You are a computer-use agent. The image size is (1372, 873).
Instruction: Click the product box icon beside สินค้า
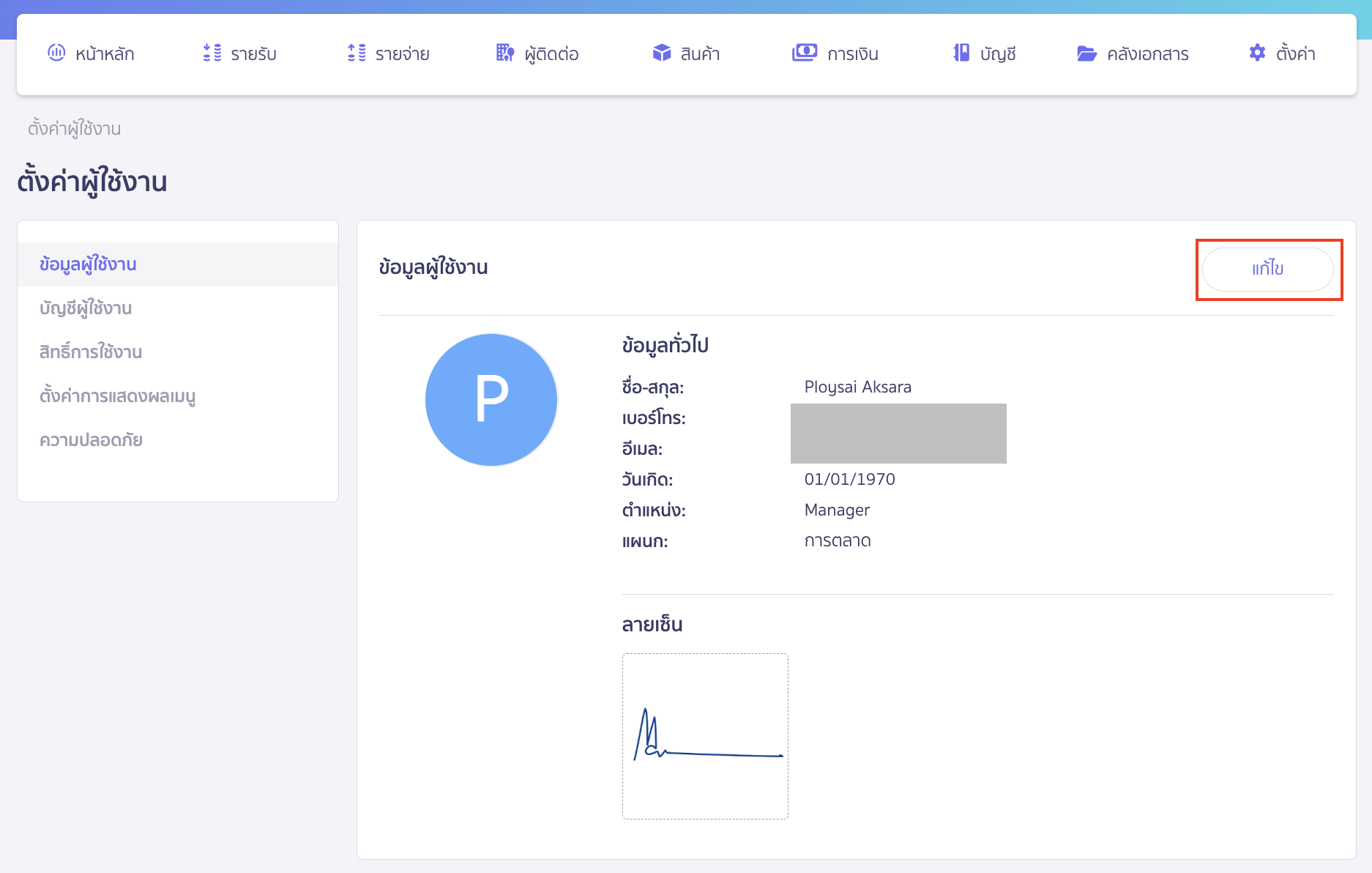[x=662, y=53]
